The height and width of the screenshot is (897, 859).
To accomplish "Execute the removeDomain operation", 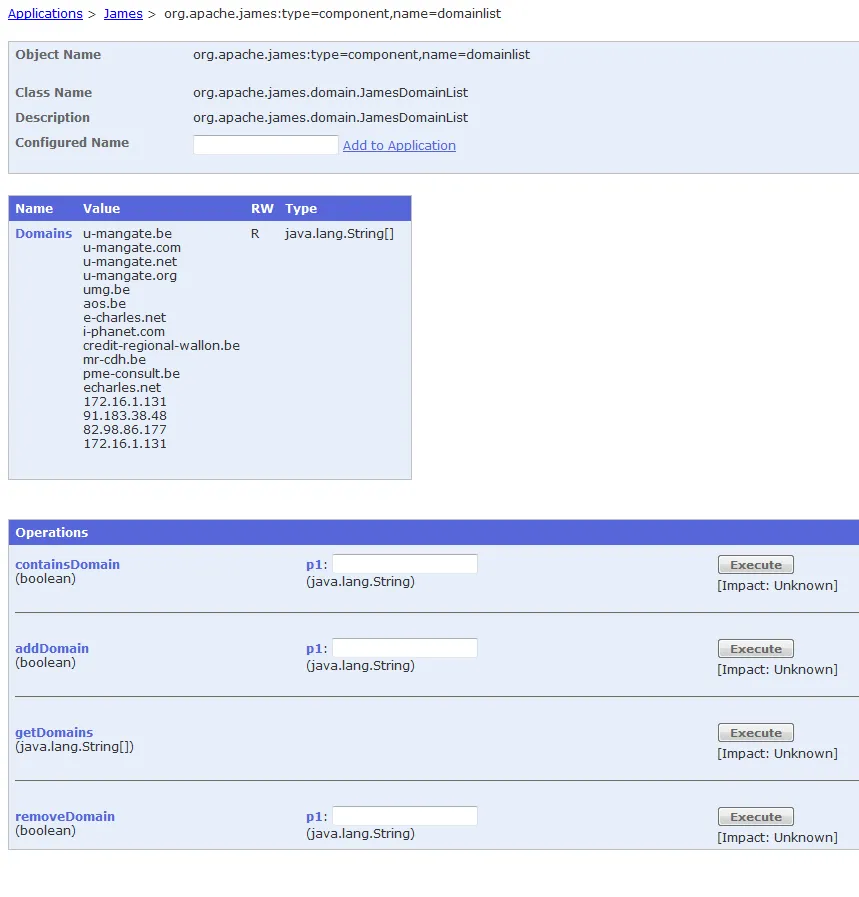I will coord(755,817).
